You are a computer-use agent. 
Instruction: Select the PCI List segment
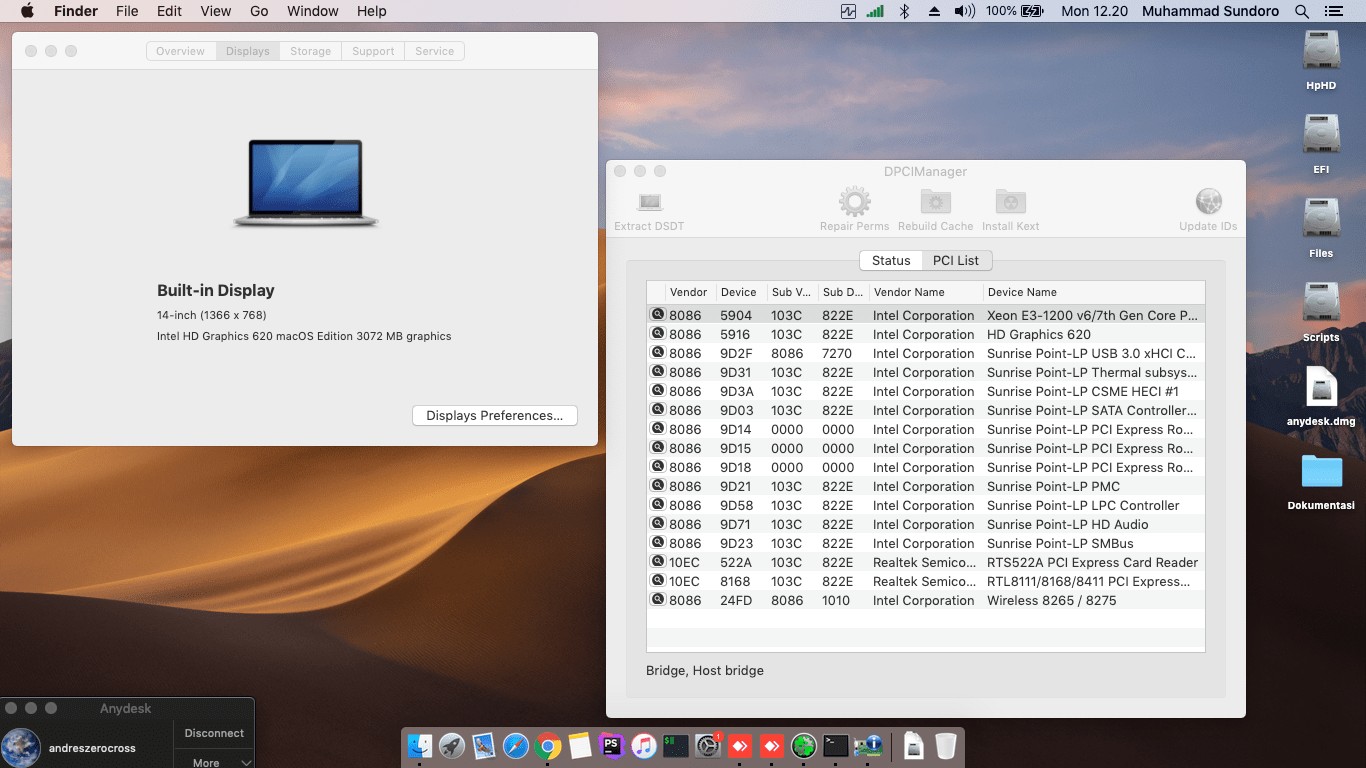(956, 260)
